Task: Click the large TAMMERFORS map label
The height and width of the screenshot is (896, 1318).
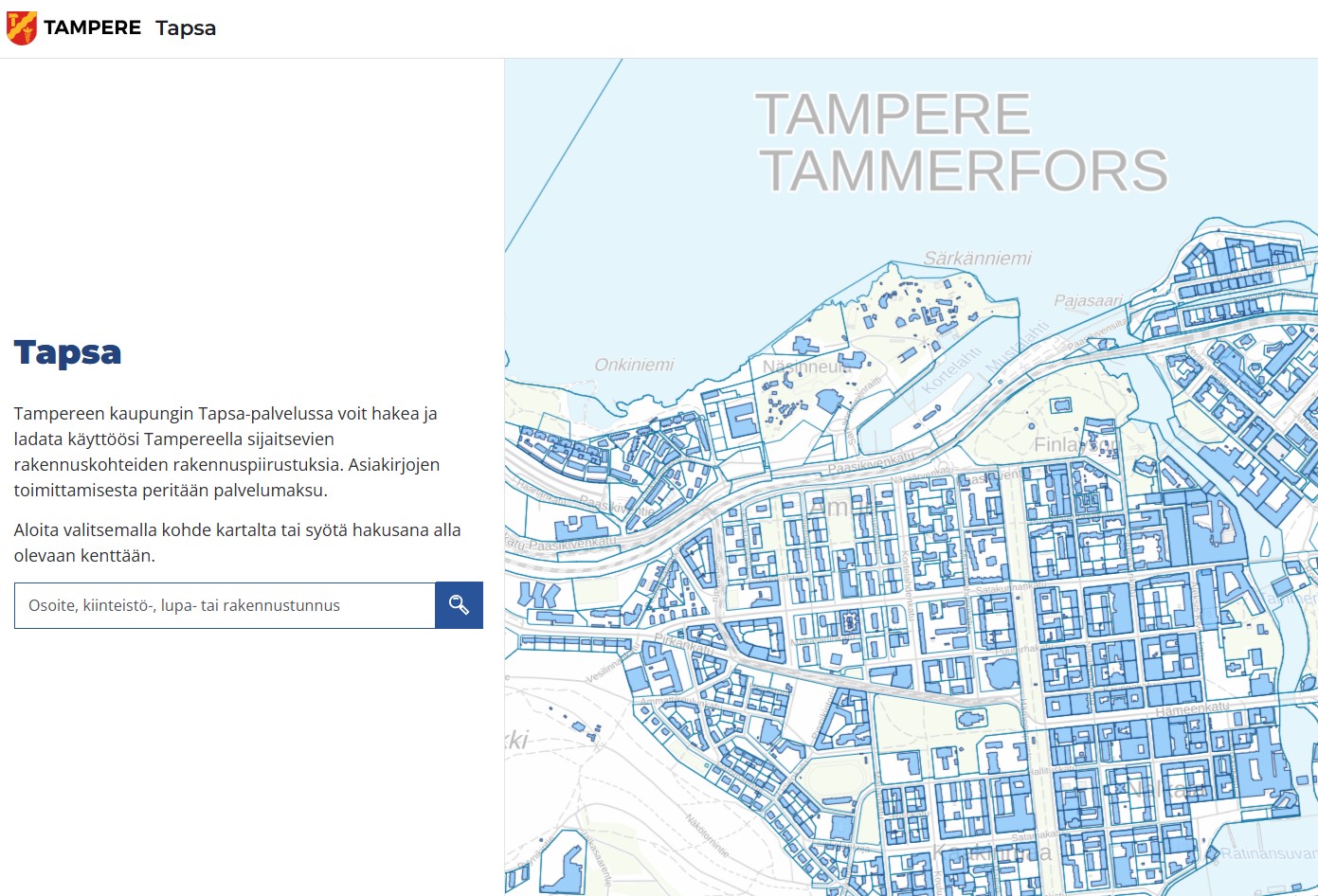Action: pos(964,170)
